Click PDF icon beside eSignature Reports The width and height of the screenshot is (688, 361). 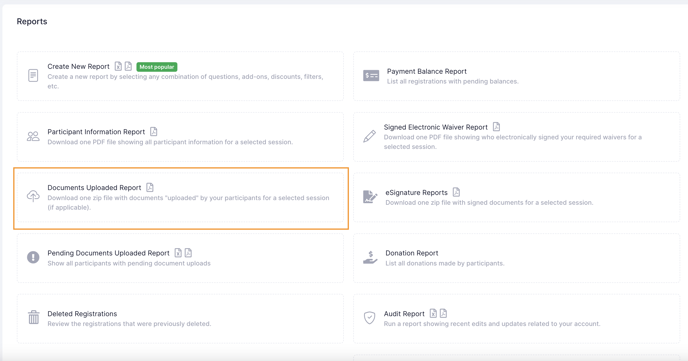coord(456,192)
